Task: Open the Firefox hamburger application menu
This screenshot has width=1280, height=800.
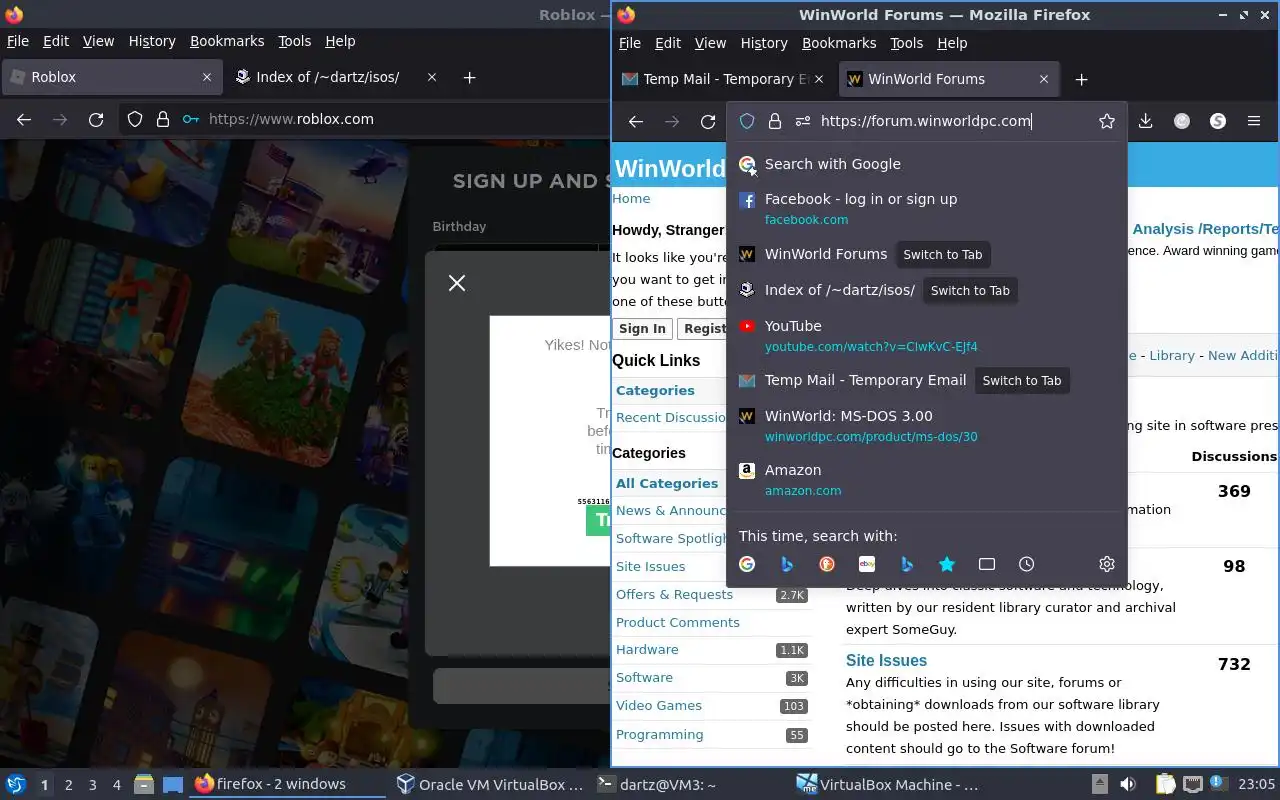Action: pyautogui.click(x=1254, y=121)
